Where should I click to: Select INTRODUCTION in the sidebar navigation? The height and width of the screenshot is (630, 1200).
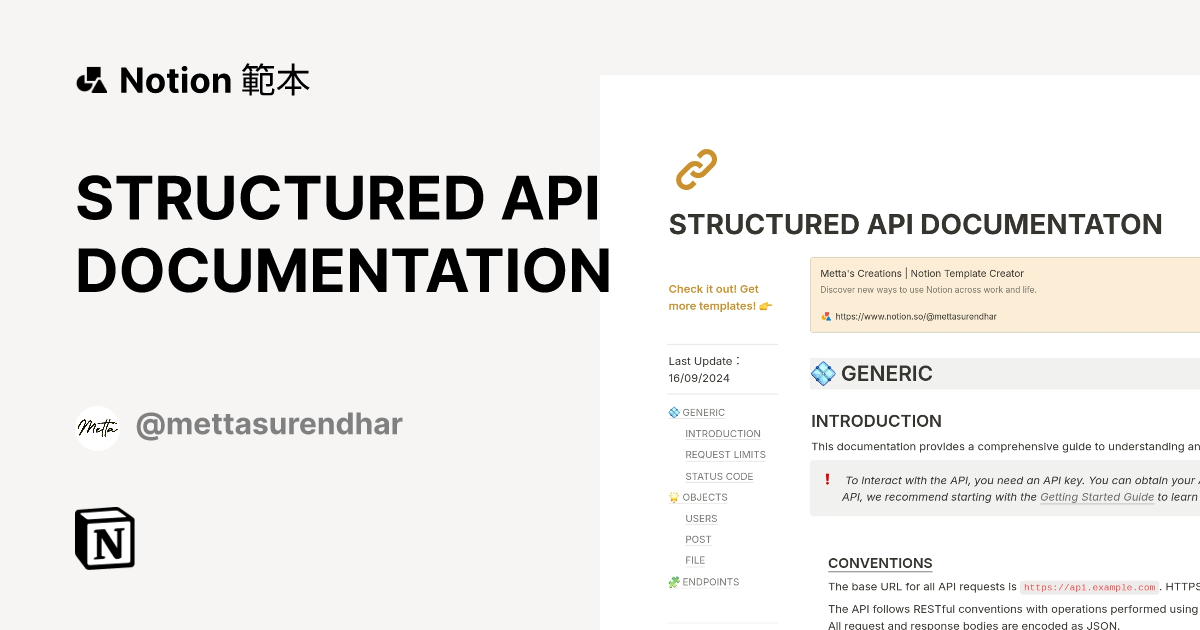click(x=722, y=433)
